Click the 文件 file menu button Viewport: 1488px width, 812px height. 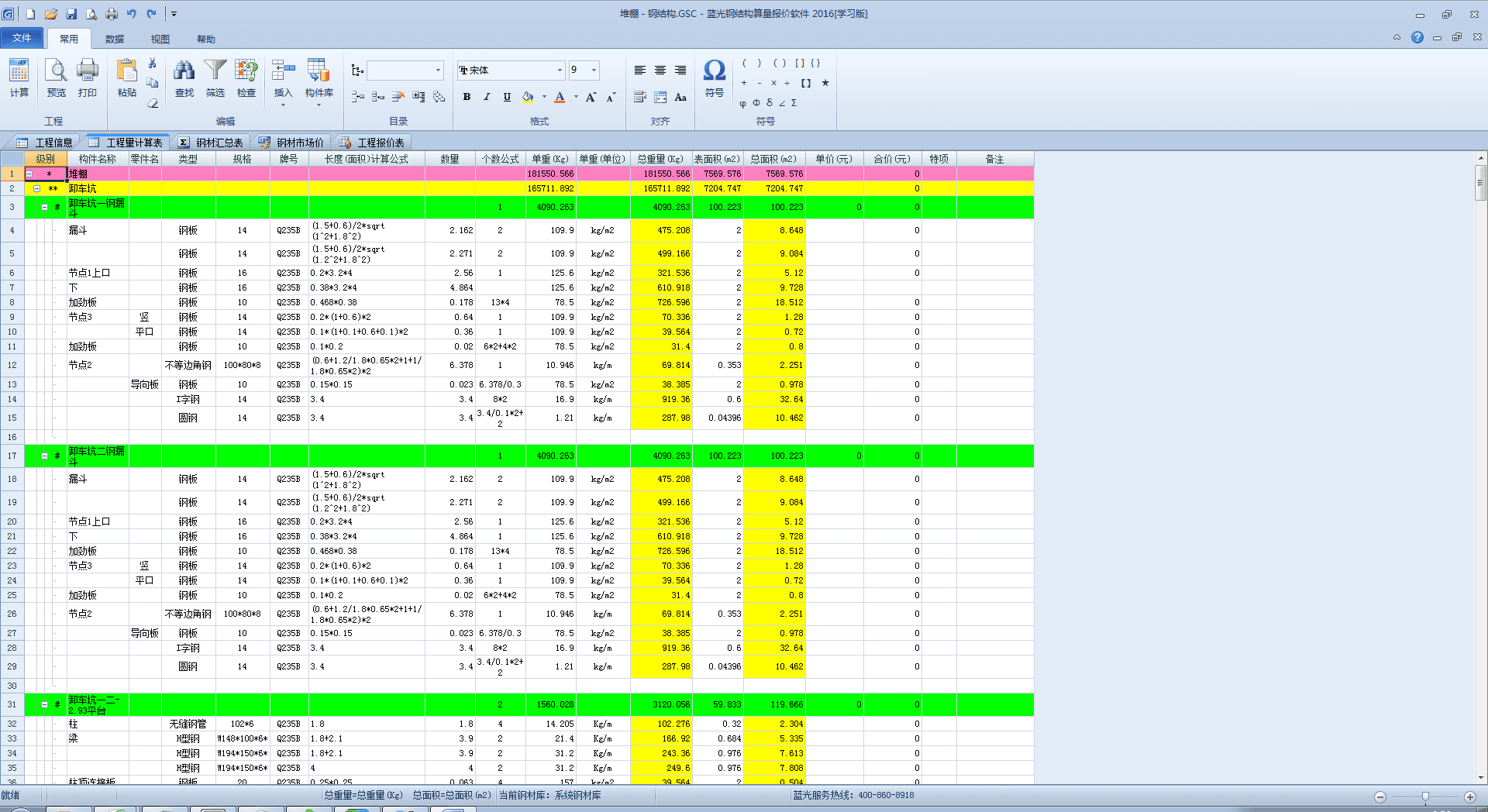pyautogui.click(x=22, y=38)
